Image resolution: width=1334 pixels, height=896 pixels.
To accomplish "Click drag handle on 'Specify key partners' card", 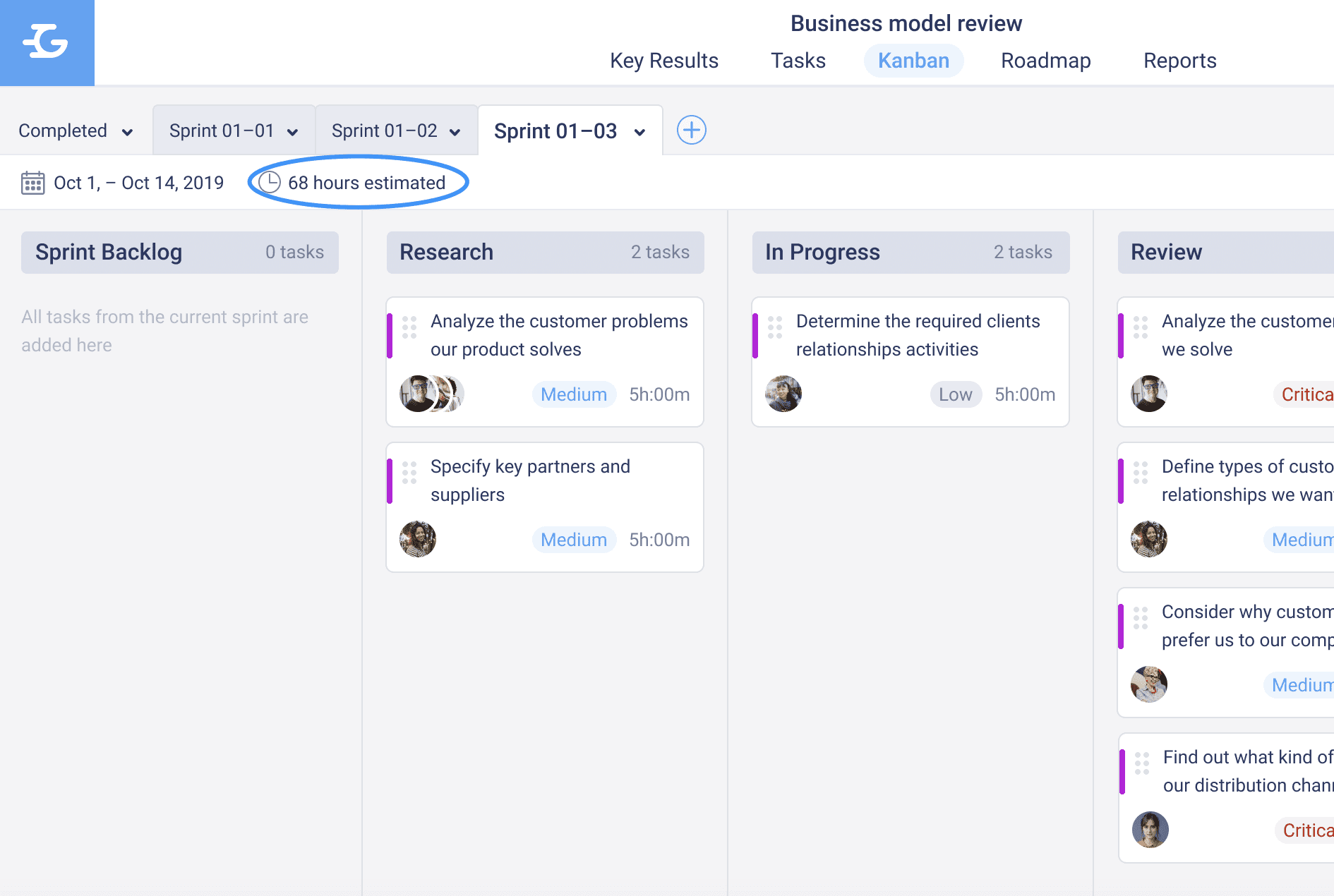I will click(409, 472).
